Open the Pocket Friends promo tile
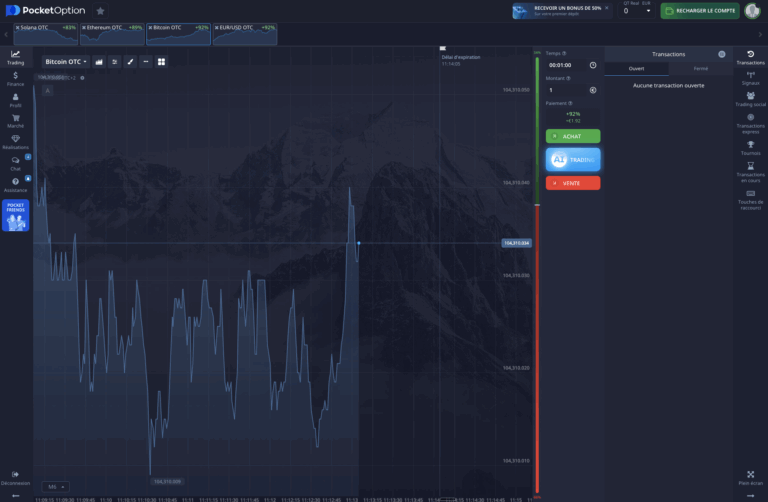This screenshot has height=502, width=768. point(15,215)
